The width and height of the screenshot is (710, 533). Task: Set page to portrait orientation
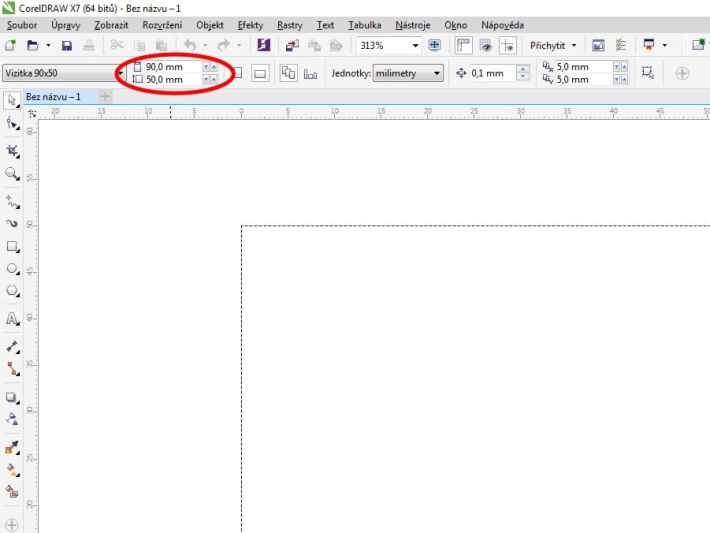pos(238,73)
